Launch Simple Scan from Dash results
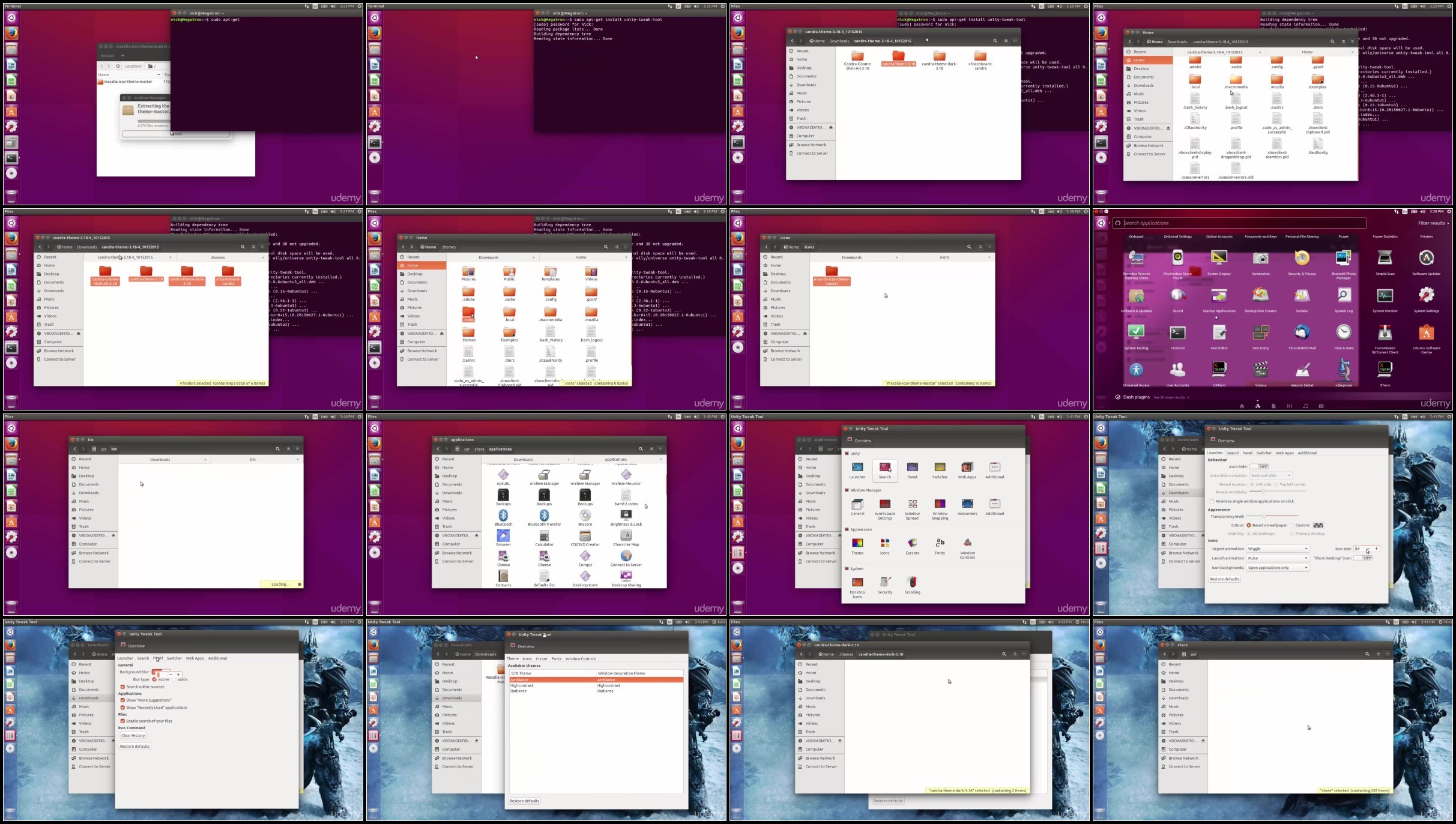This screenshot has height=824, width=1456. 1385,263
